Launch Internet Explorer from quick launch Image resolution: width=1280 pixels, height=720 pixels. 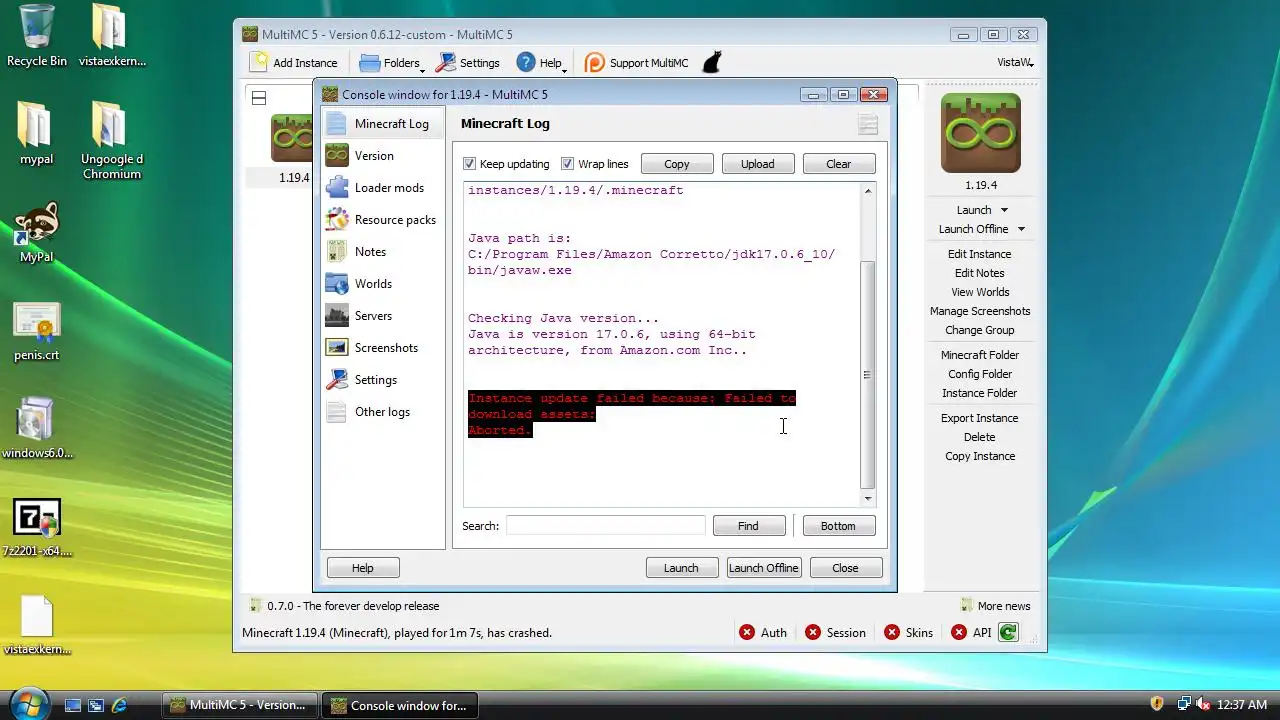[x=119, y=705]
